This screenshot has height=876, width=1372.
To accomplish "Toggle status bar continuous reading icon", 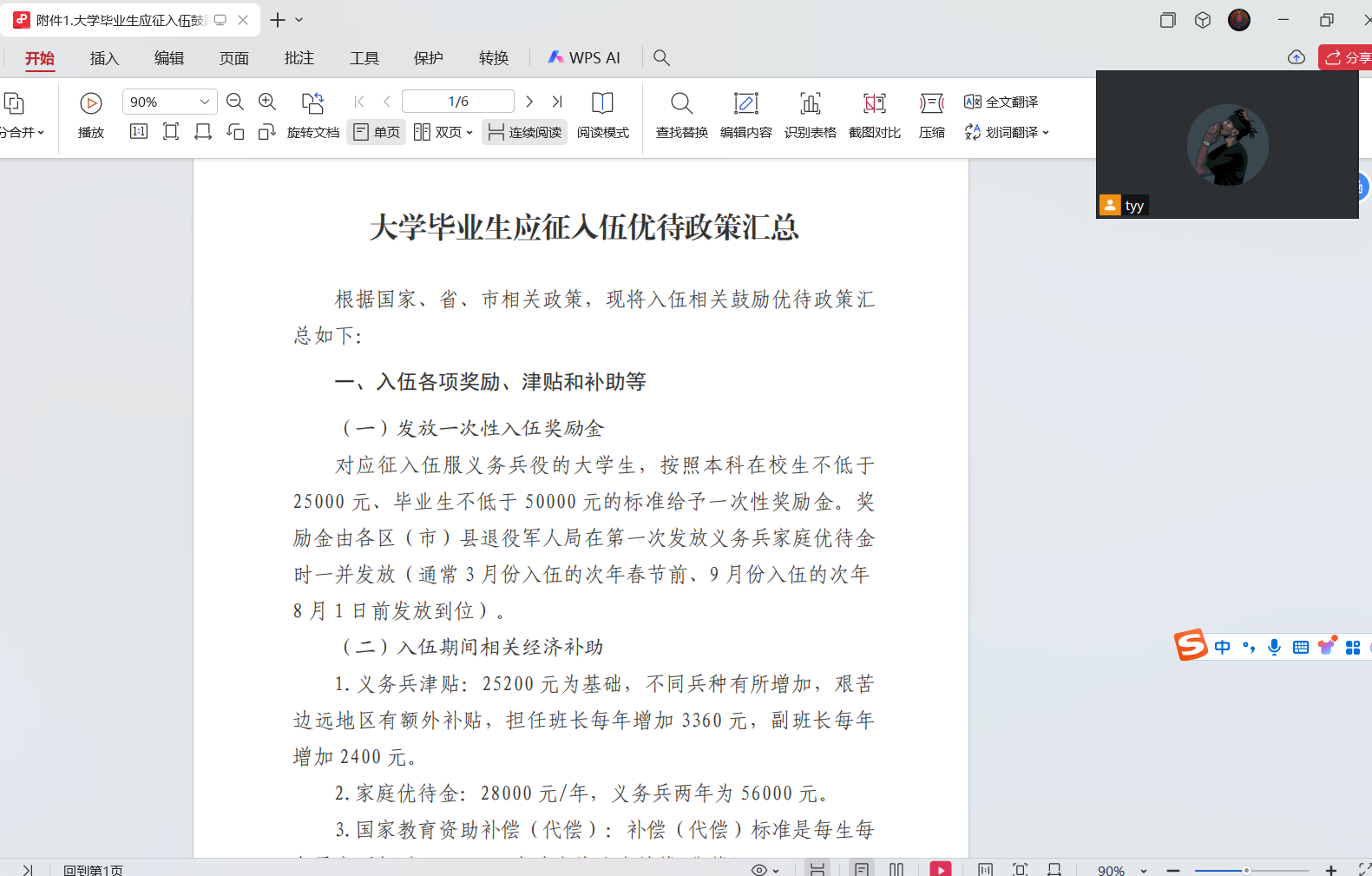I will pyautogui.click(x=817, y=869).
